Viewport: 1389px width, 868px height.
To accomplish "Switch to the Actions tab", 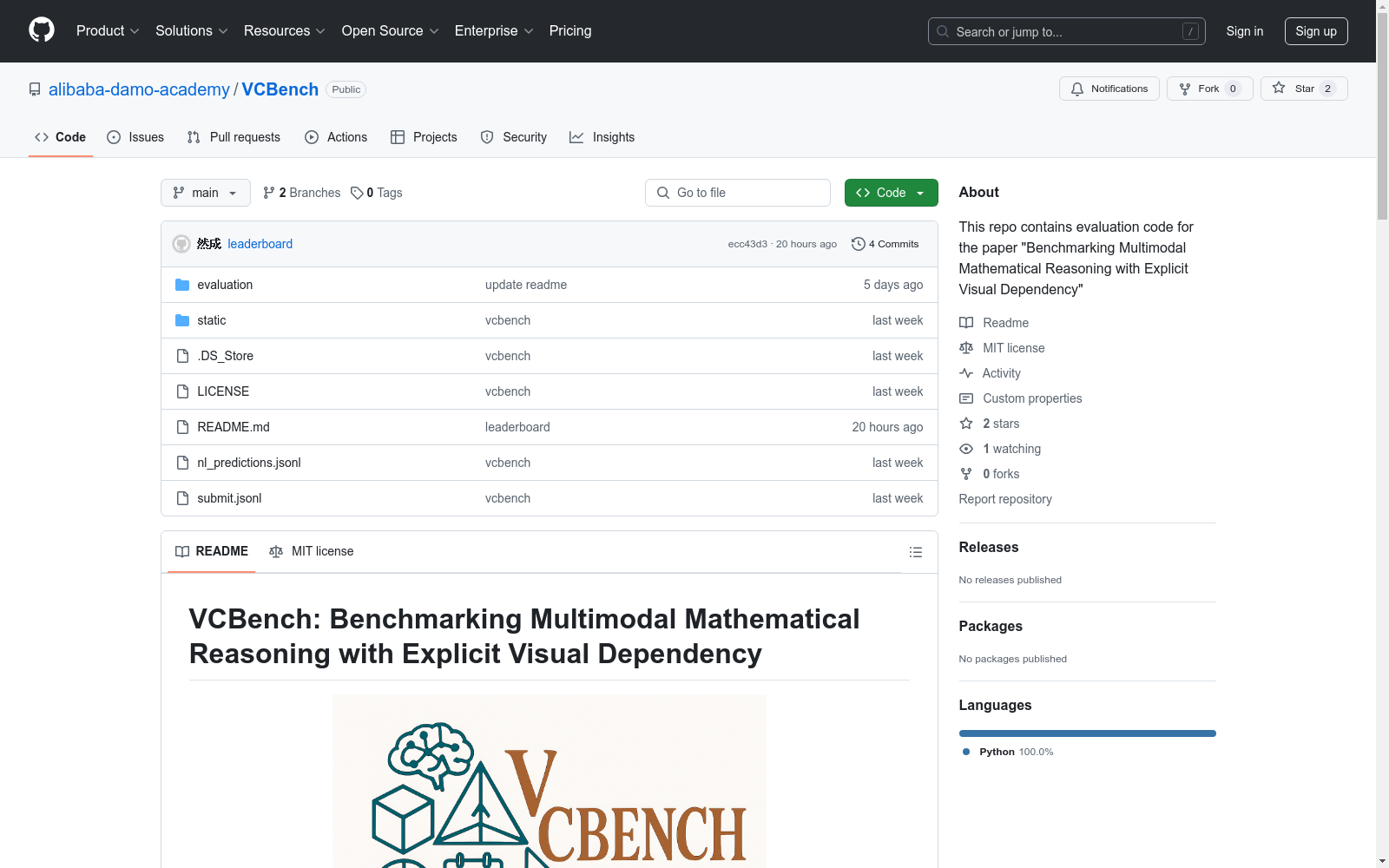I will [336, 137].
